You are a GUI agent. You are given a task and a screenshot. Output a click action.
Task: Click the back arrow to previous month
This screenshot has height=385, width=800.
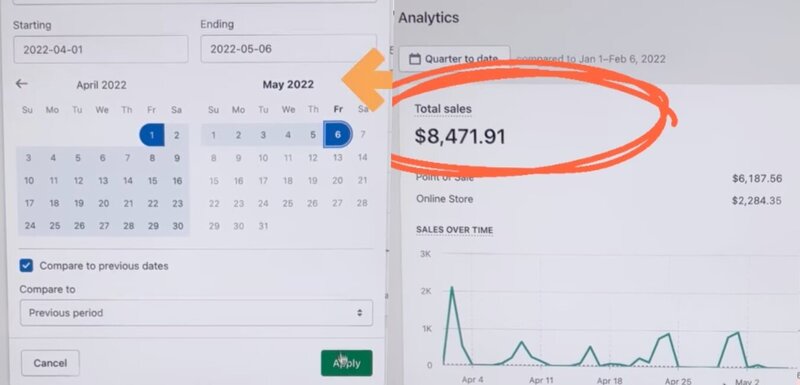pyautogui.click(x=21, y=84)
